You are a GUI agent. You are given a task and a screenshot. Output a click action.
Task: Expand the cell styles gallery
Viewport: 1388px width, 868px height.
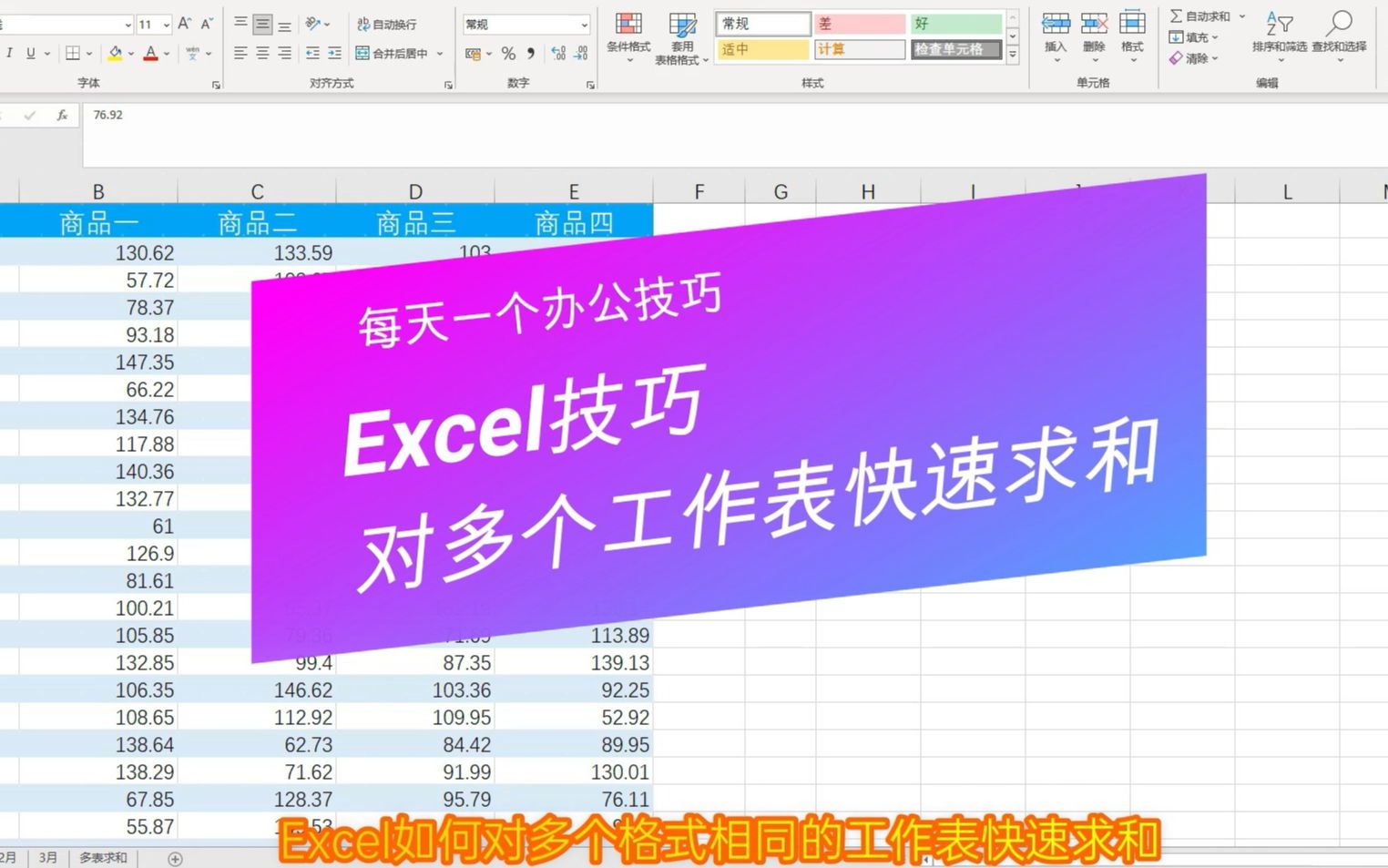pyautogui.click(x=1013, y=55)
